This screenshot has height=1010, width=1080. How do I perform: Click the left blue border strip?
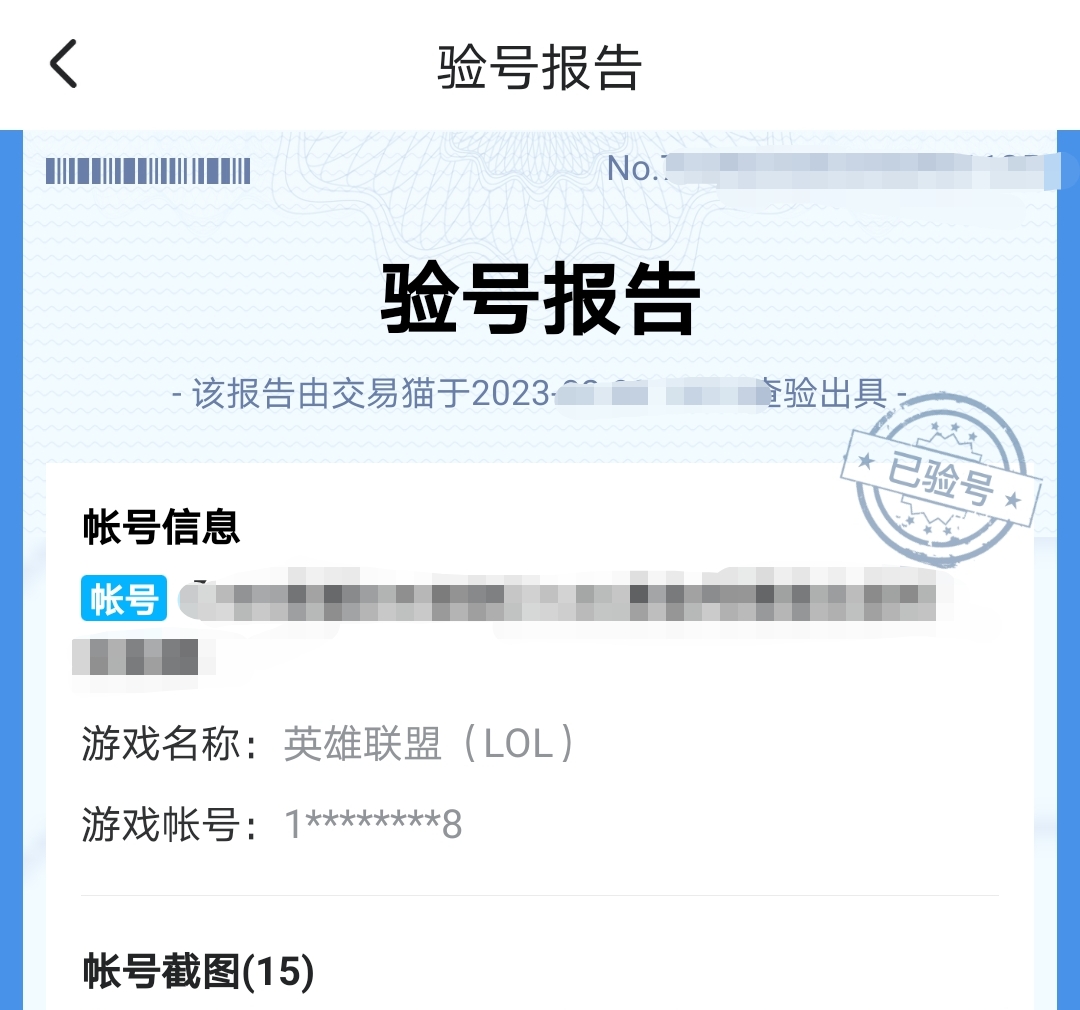(11, 570)
